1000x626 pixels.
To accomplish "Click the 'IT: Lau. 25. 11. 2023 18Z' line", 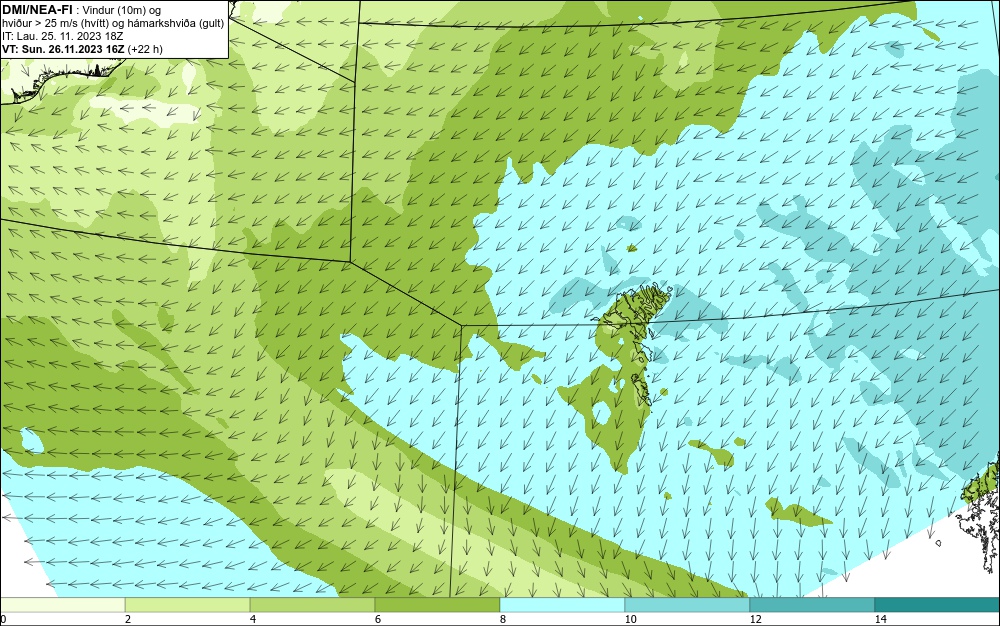I will point(62,36).
